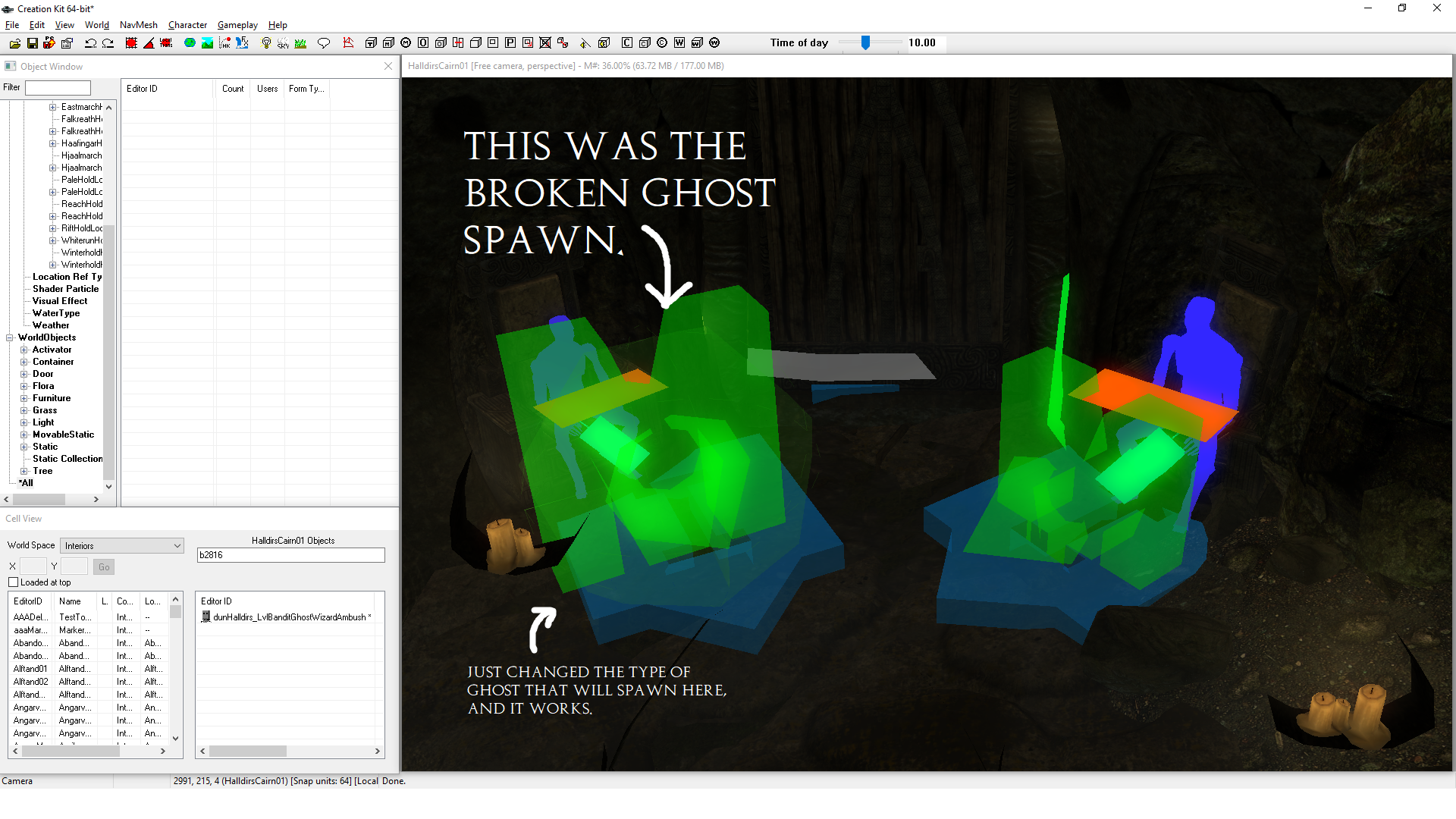Viewport: 1456px width, 819px height.
Task: Click the redo arrow toolbar icon
Action: pos(108,43)
